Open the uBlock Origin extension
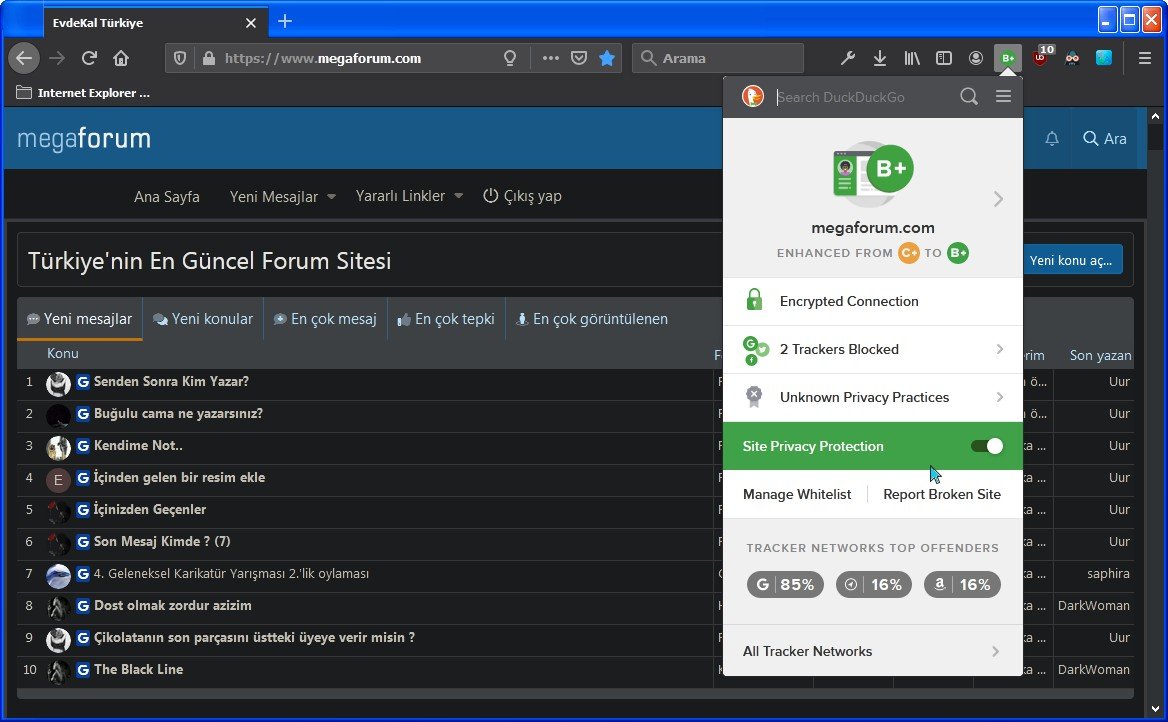This screenshot has height=722, width=1168. coord(1042,57)
